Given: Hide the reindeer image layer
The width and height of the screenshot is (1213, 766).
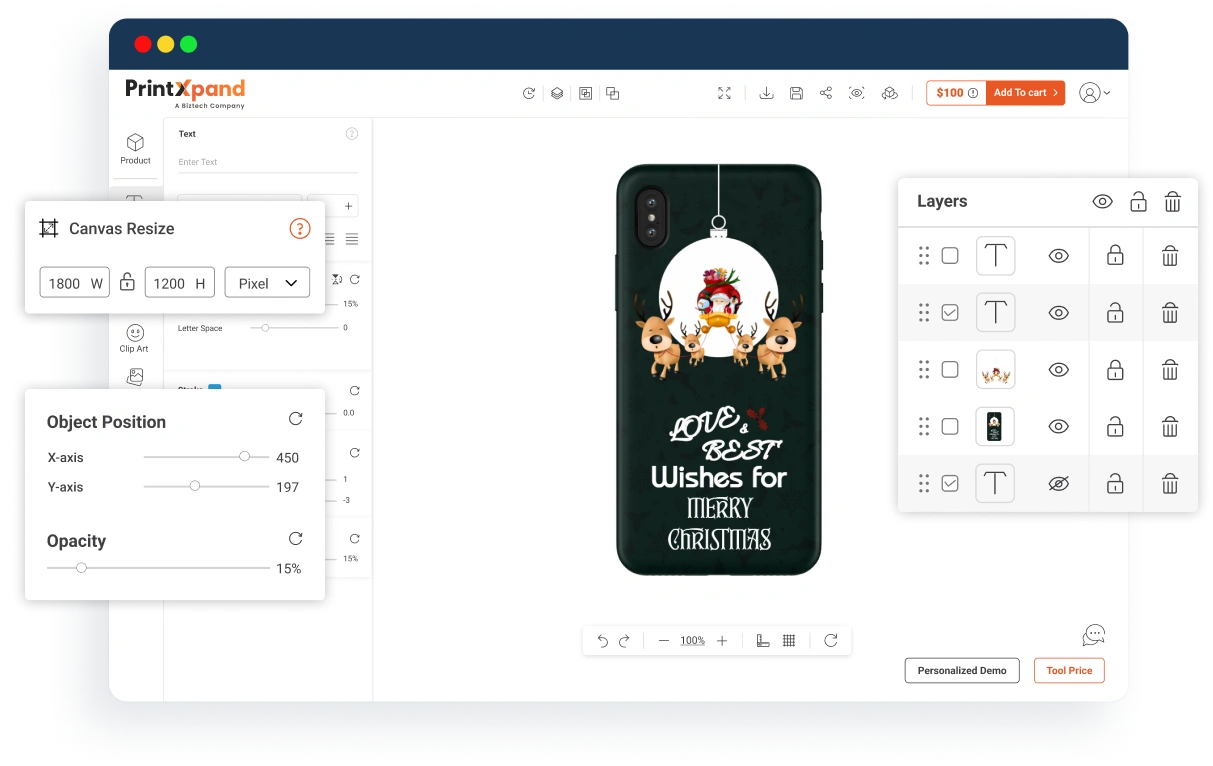Looking at the screenshot, I should pyautogui.click(x=1059, y=370).
